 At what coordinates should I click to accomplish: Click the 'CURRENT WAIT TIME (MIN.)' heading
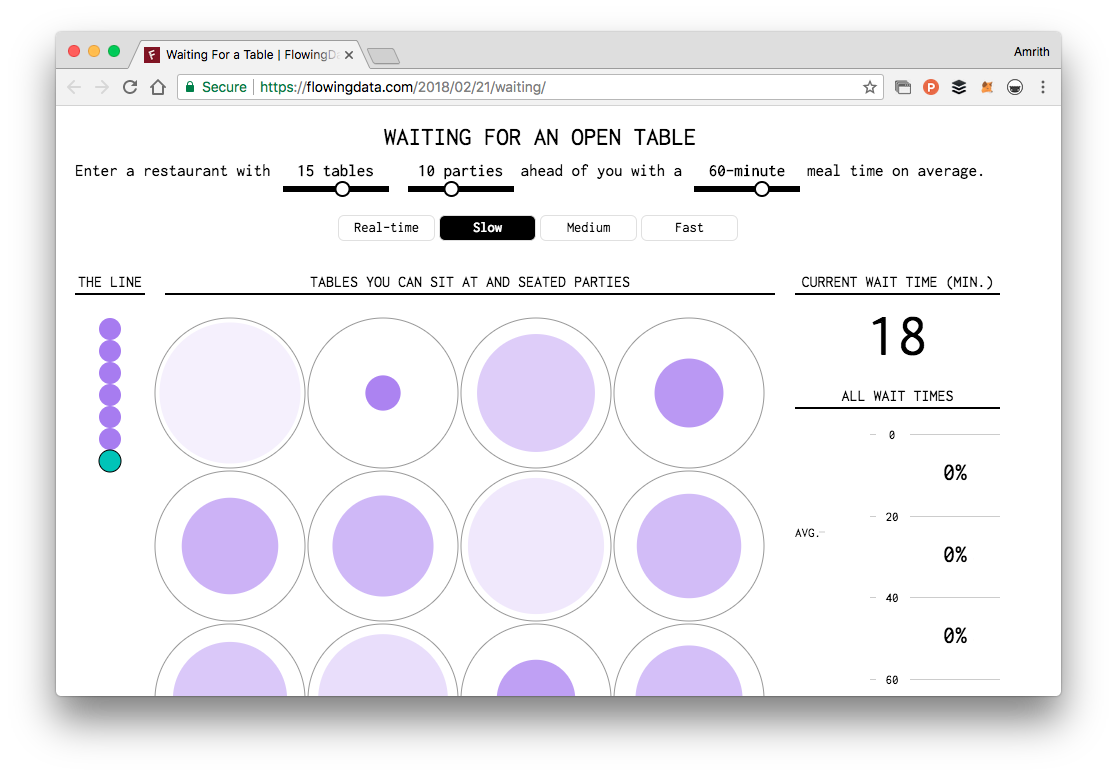click(897, 282)
